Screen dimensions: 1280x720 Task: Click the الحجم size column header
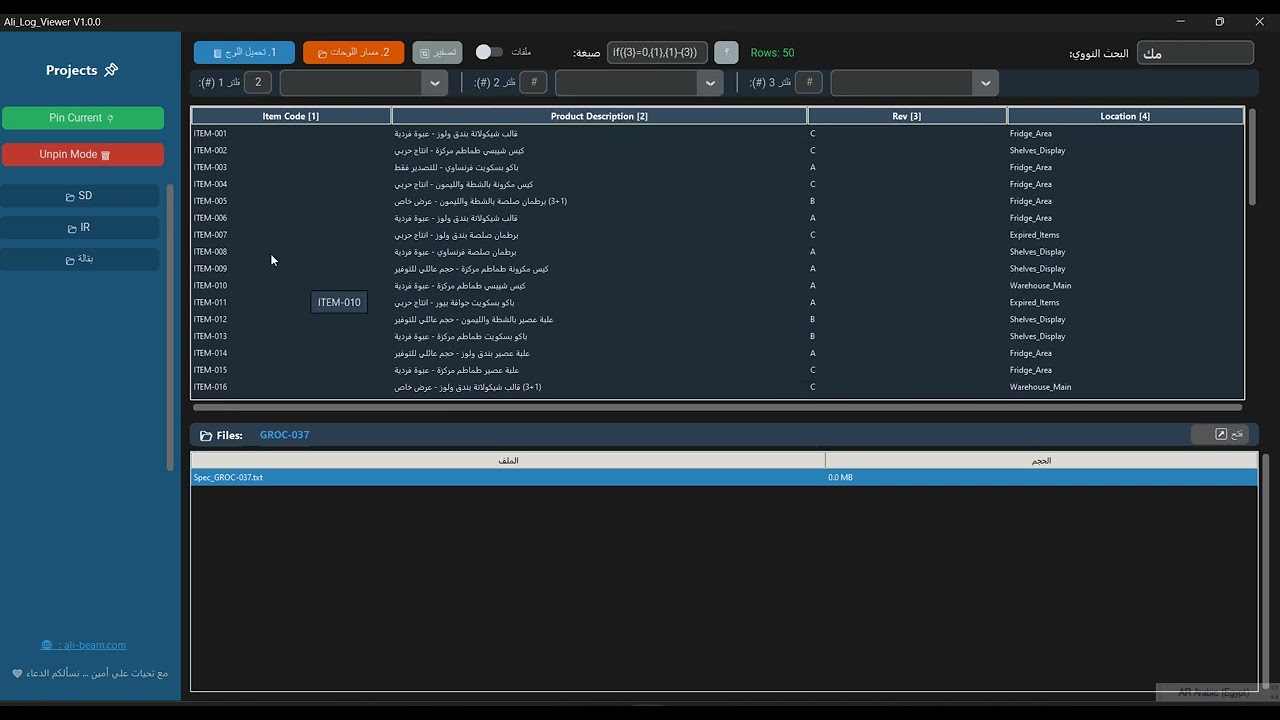coord(1042,461)
